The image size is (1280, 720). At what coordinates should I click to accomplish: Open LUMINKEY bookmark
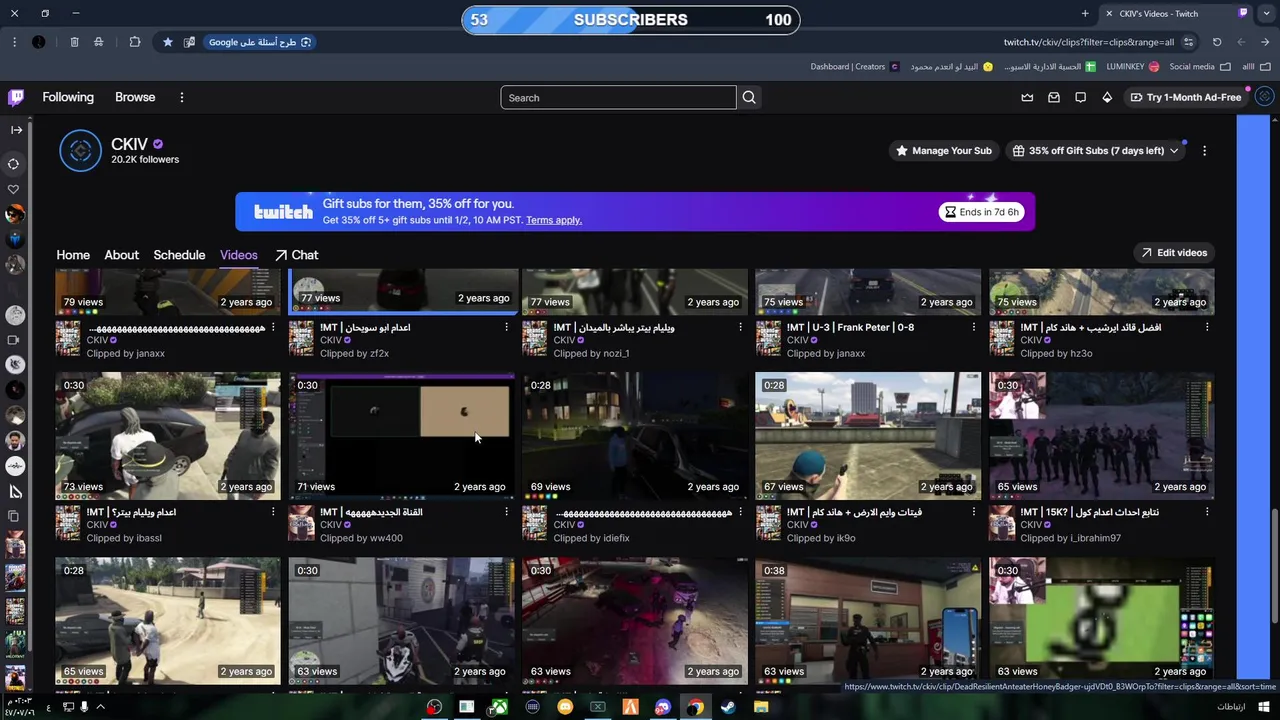pos(1133,67)
